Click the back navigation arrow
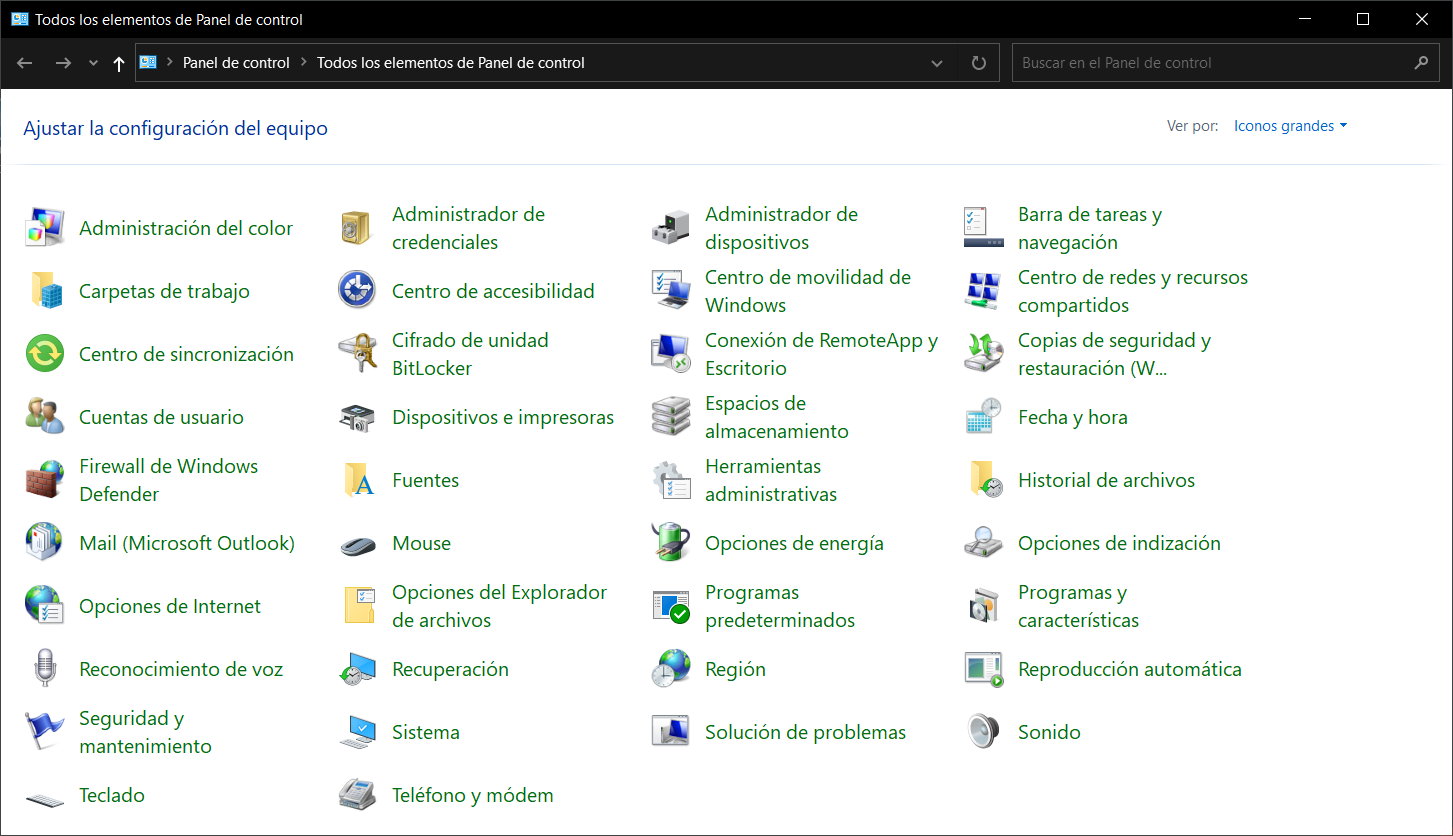This screenshot has height=836, width=1453. point(24,62)
